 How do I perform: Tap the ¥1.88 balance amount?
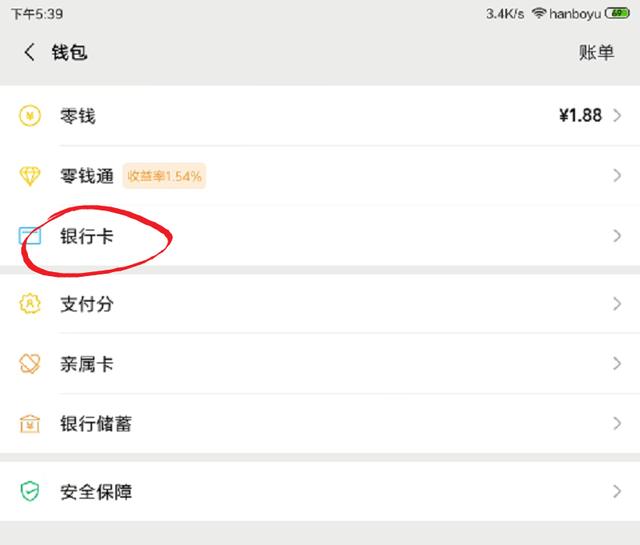[580, 116]
